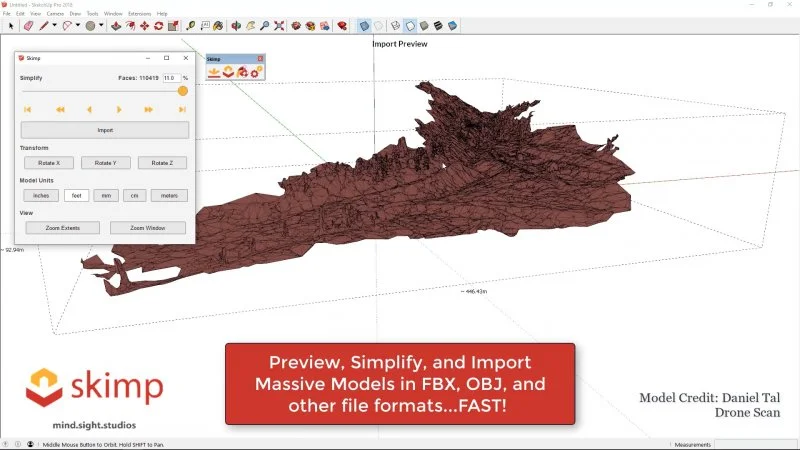Open the View menu
Viewport: 800px width, 450px height.
[36, 14]
